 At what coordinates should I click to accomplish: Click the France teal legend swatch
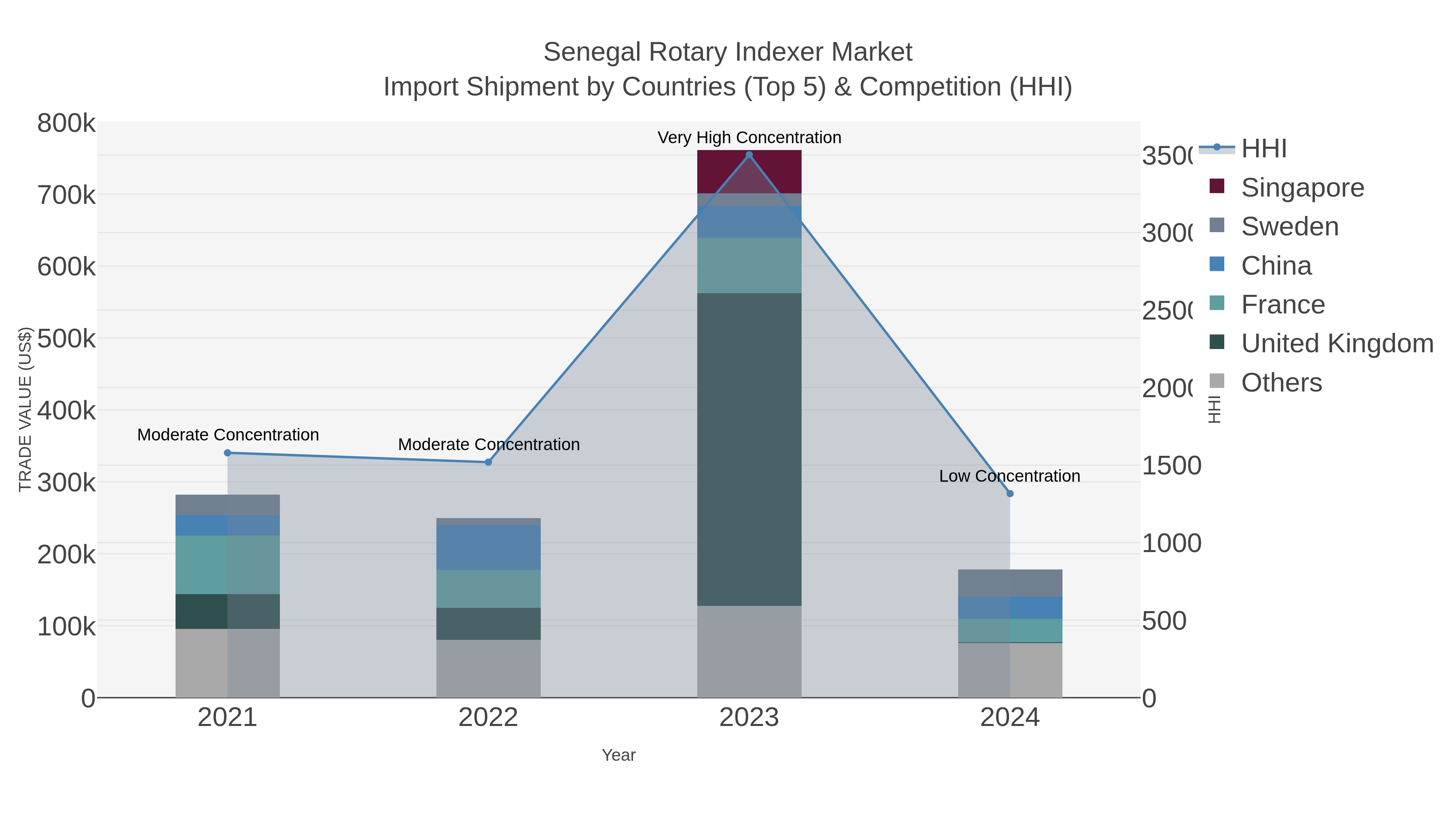[1217, 303]
